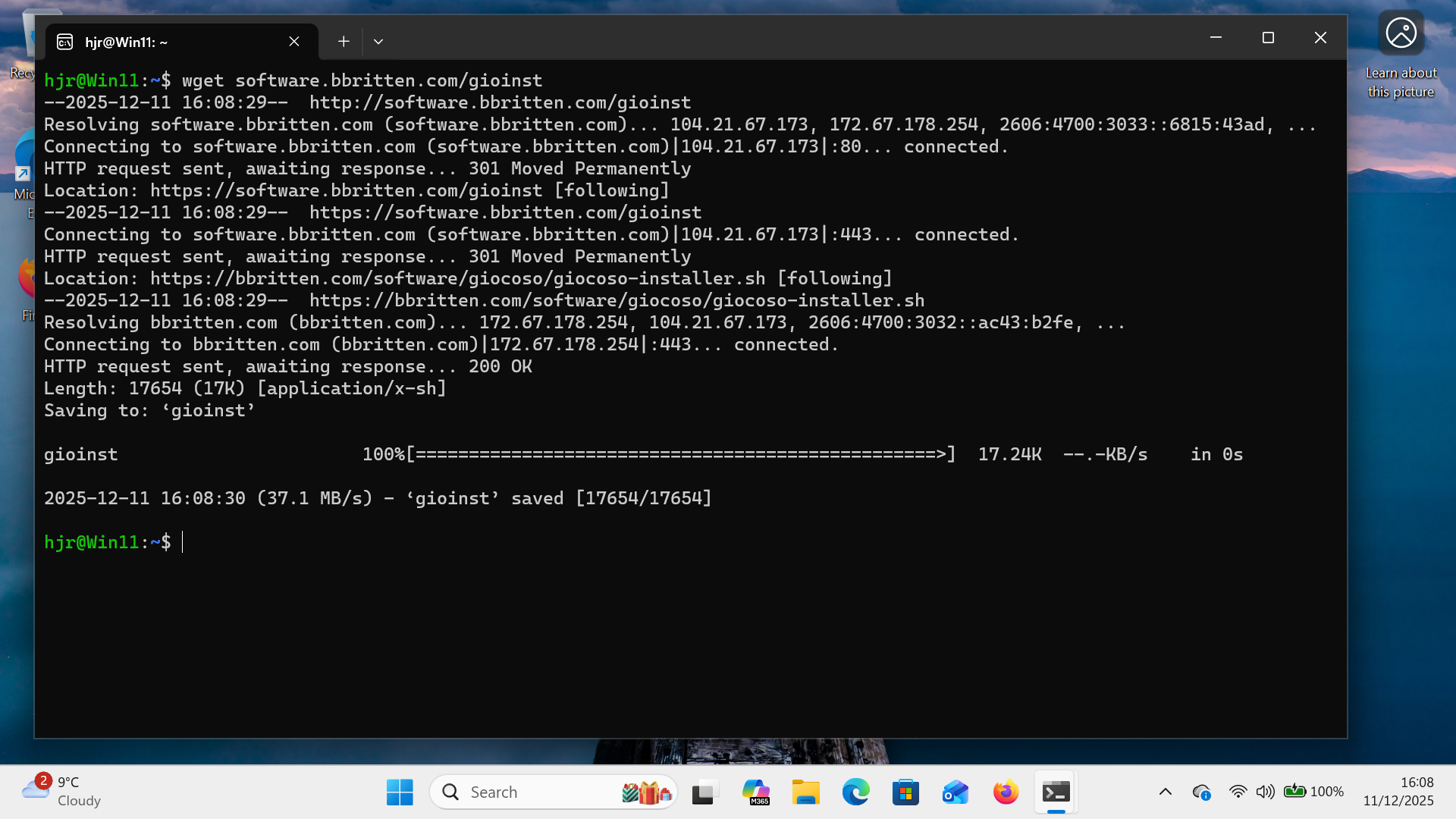Open the Wi-Fi network status icon
Screen dimensions: 1456x819
pos(1238,792)
